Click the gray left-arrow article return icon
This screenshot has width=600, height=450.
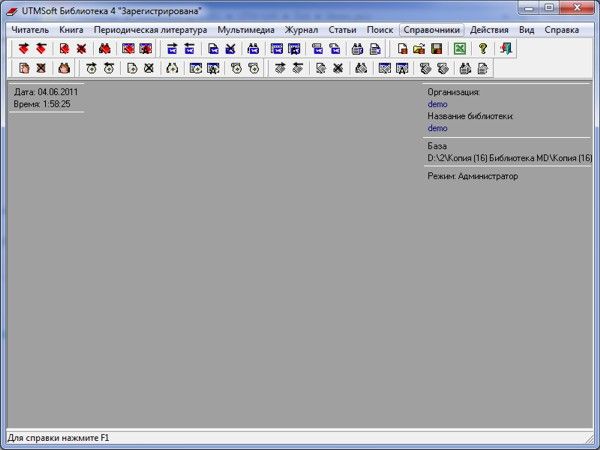[297, 68]
